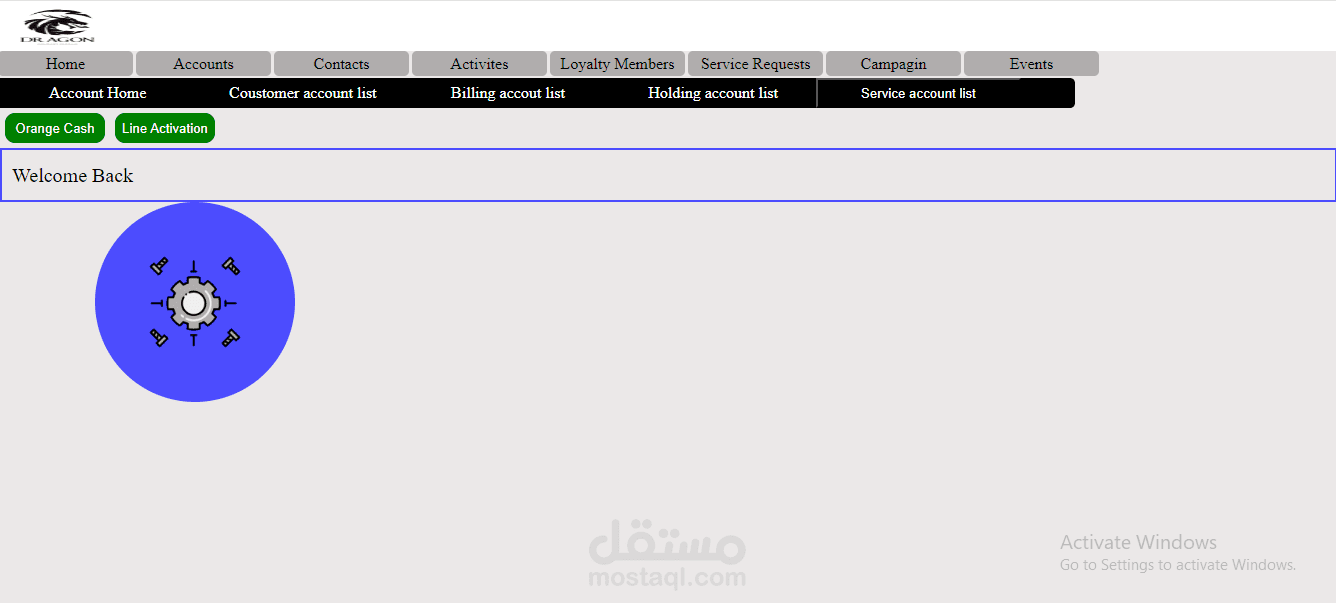Click the gear settings circle icon
Screen dimensions: 1336x603
pos(195,302)
